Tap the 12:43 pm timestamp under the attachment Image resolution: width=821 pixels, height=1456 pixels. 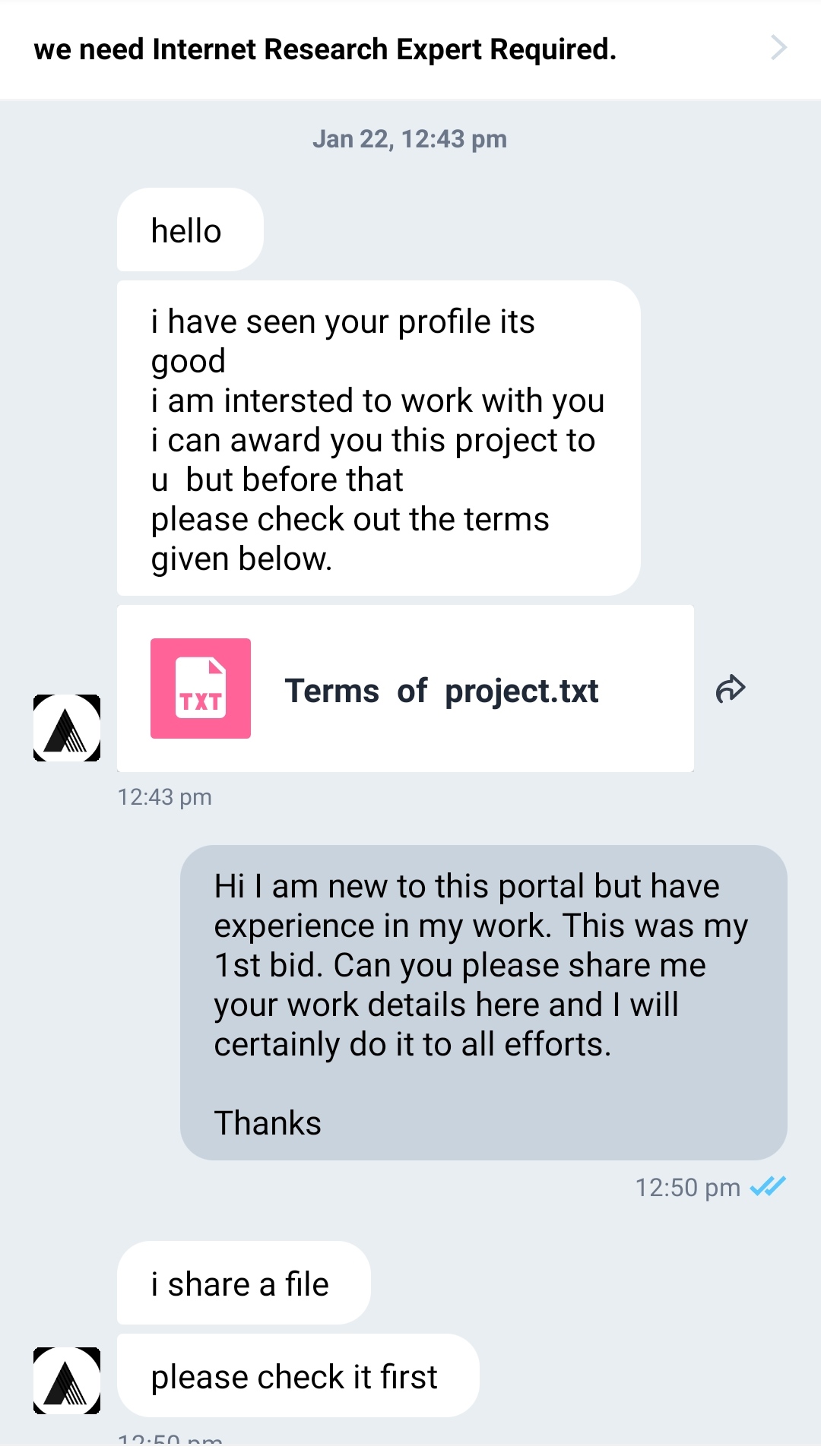pyautogui.click(x=164, y=797)
